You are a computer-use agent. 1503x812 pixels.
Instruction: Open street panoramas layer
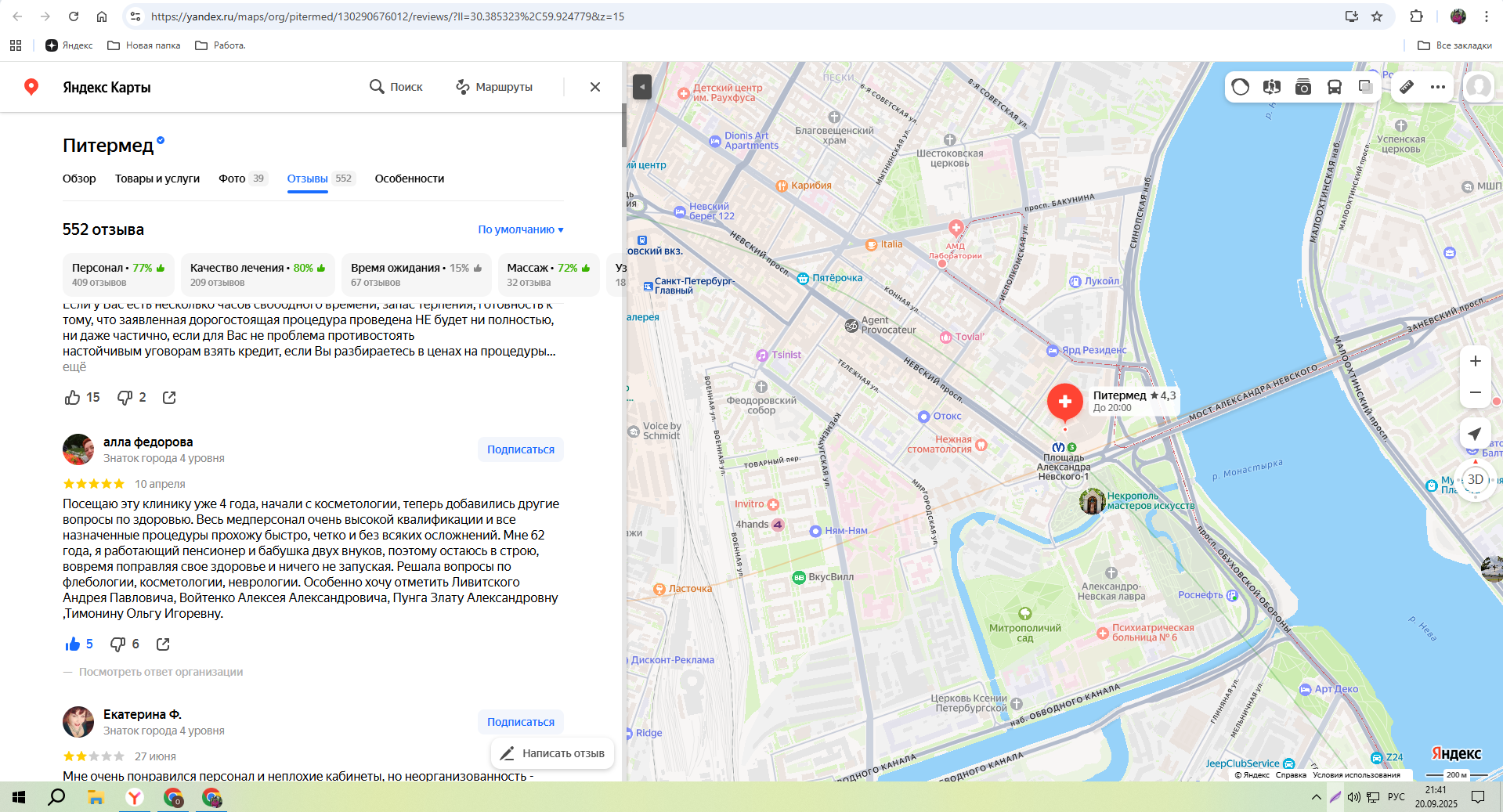click(x=1272, y=87)
